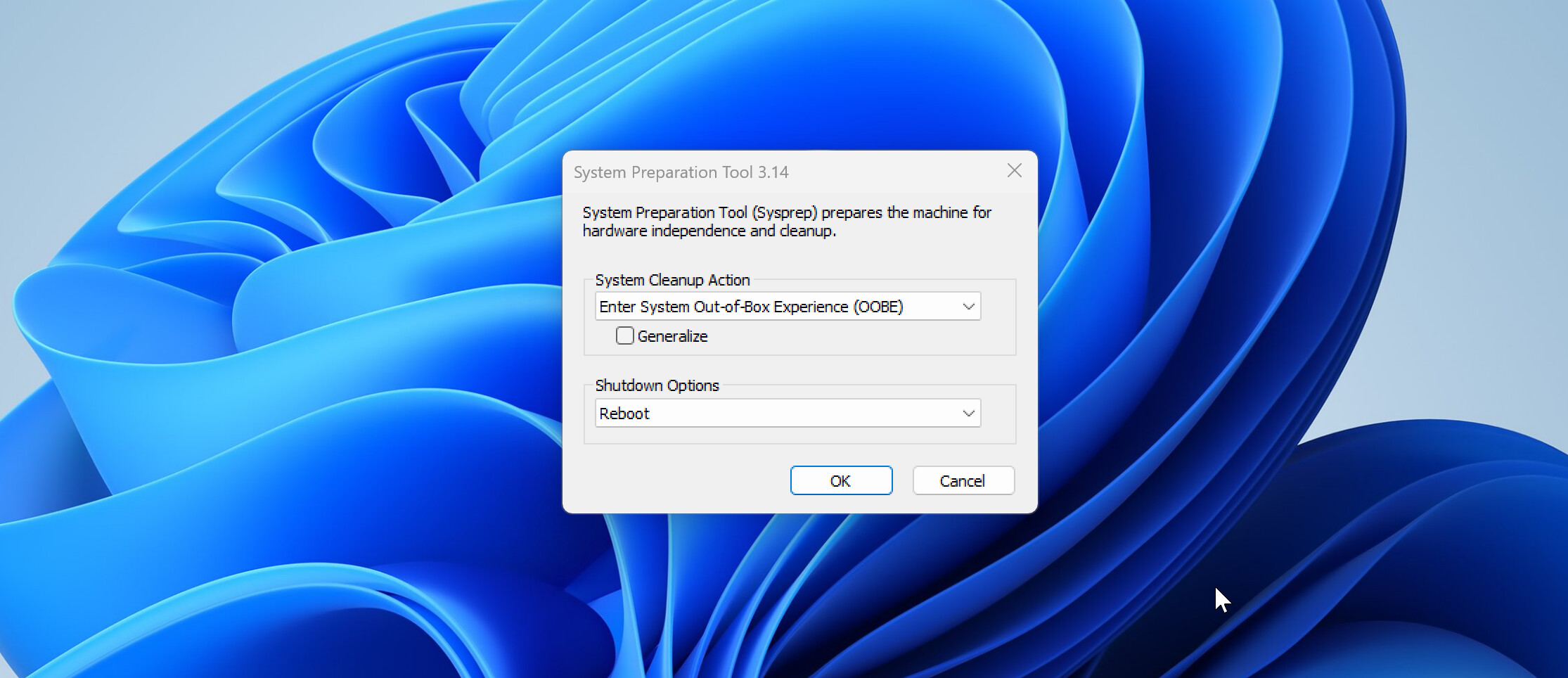Expand the Shutdown Options Reboot dropdown
1568x678 pixels.
click(788, 414)
